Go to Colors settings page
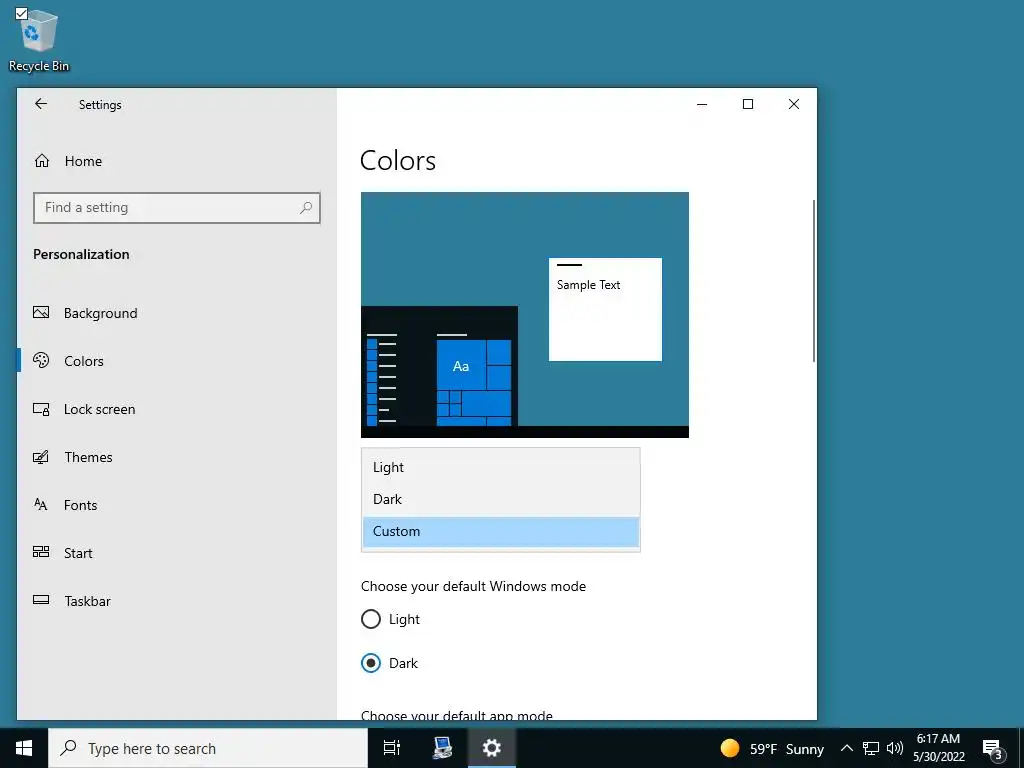1024x768 pixels. [176, 360]
